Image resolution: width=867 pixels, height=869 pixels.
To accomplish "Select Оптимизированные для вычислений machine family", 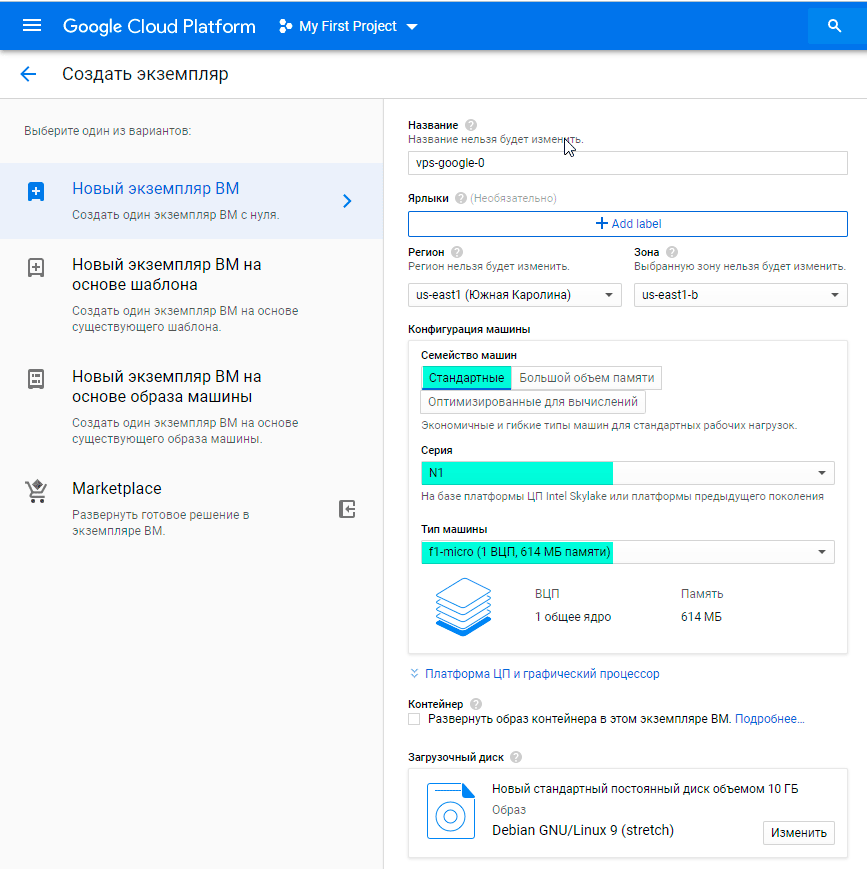I will (x=532, y=402).
